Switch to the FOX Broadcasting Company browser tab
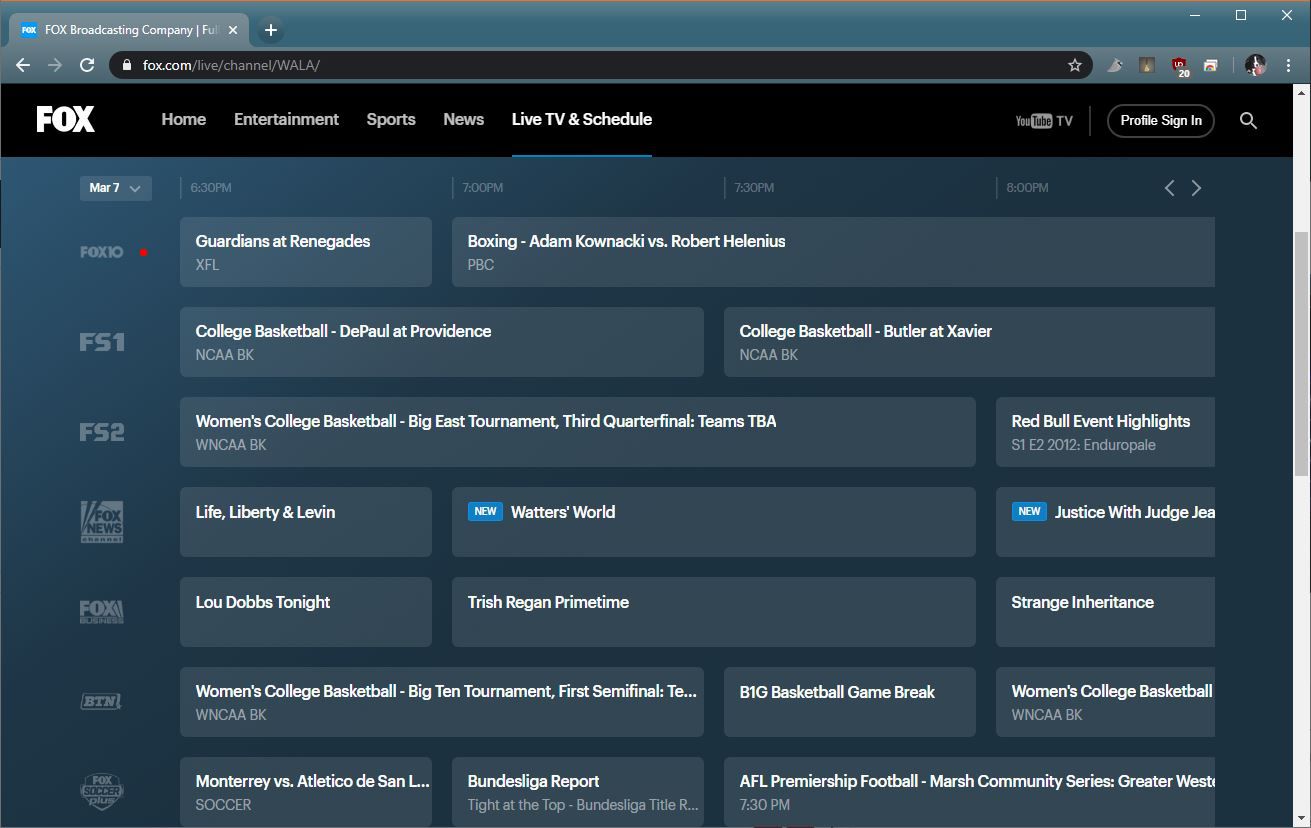Viewport: 1311px width, 828px height. (127, 30)
